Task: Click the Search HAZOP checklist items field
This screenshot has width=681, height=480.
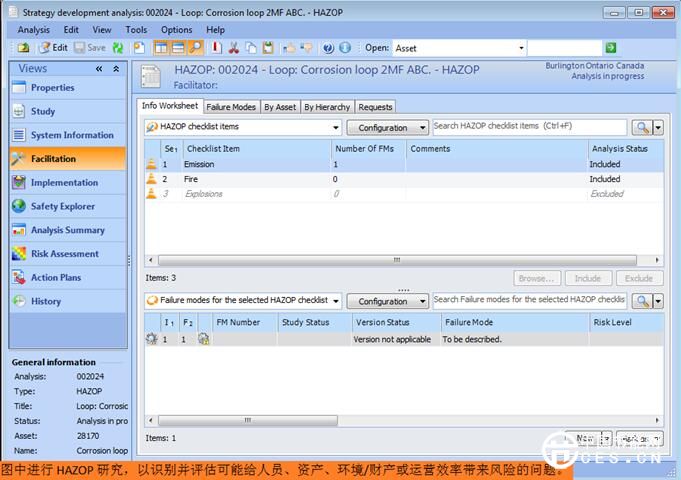Action: 529,127
